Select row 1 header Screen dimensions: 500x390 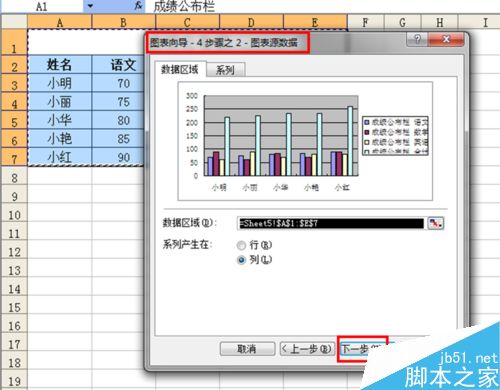14,42
